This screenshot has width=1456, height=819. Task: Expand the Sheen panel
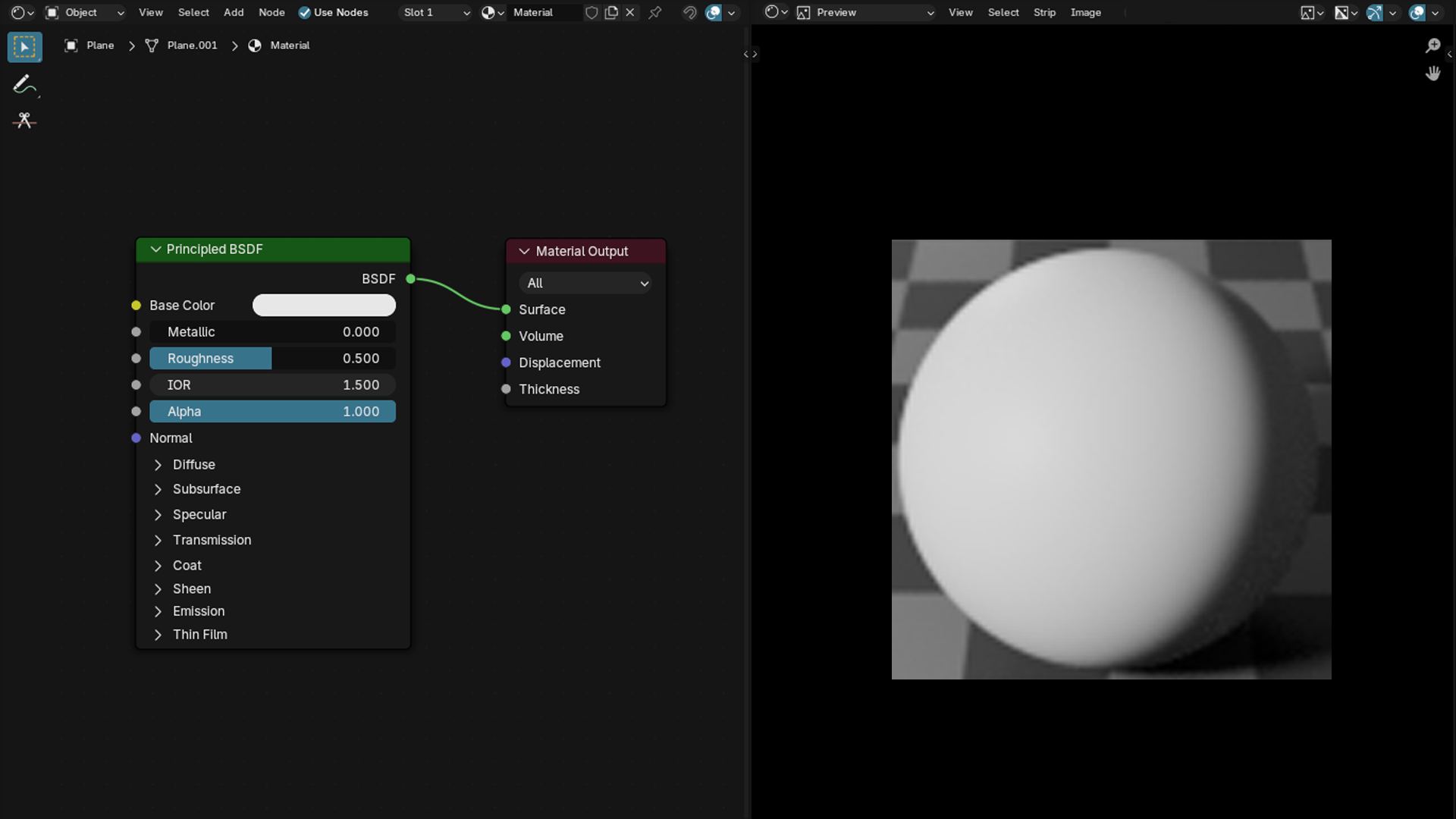click(x=158, y=589)
